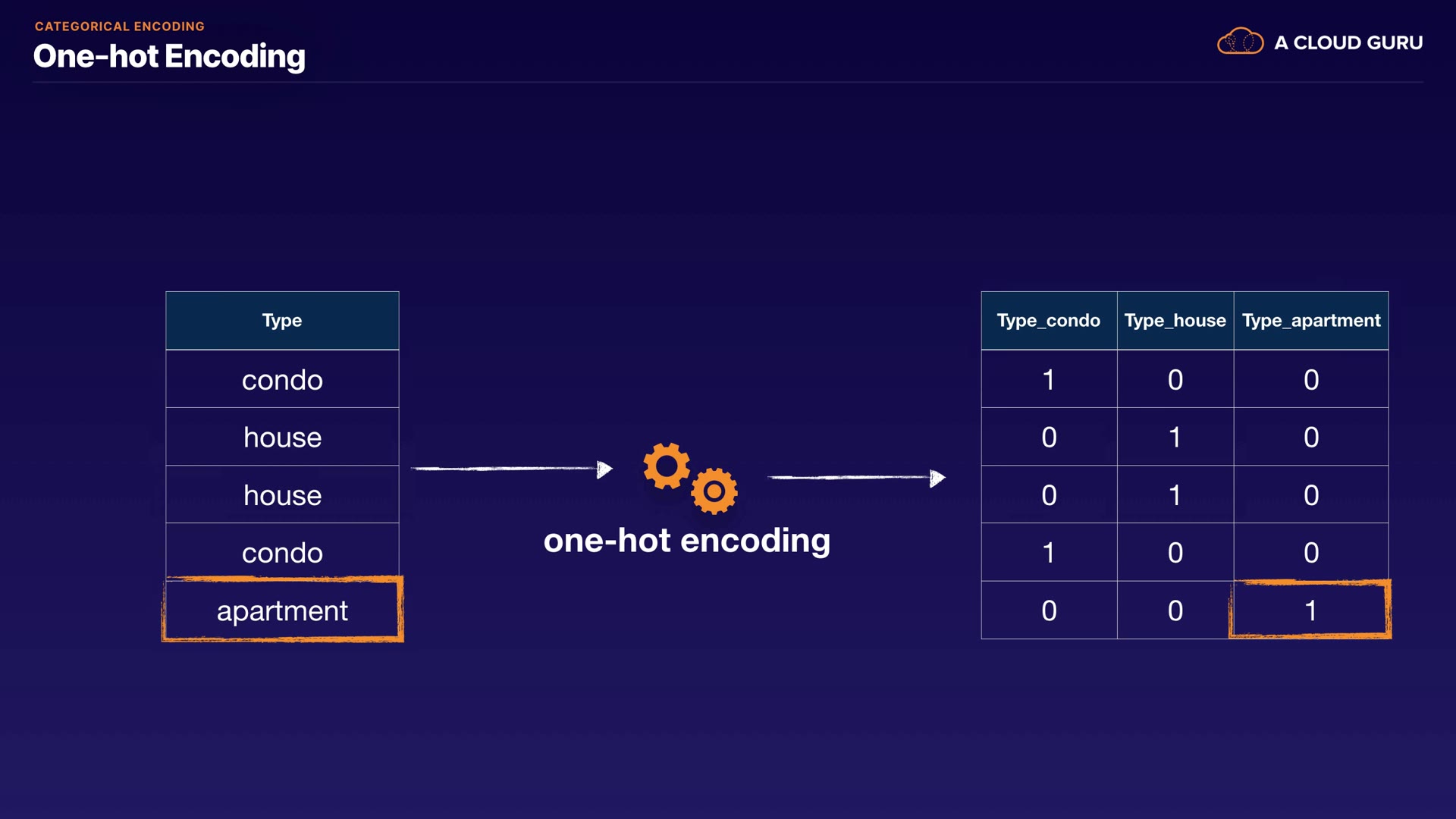Select the Type_house column header
1456x819 pixels.
tap(1175, 321)
